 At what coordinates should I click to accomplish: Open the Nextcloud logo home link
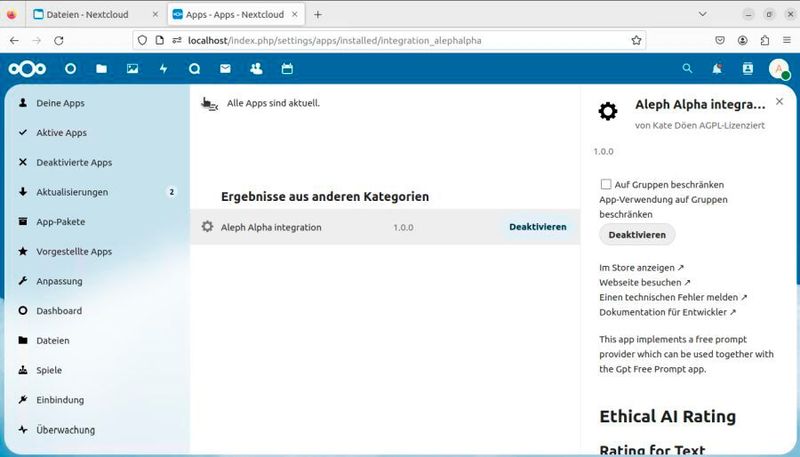(x=27, y=69)
